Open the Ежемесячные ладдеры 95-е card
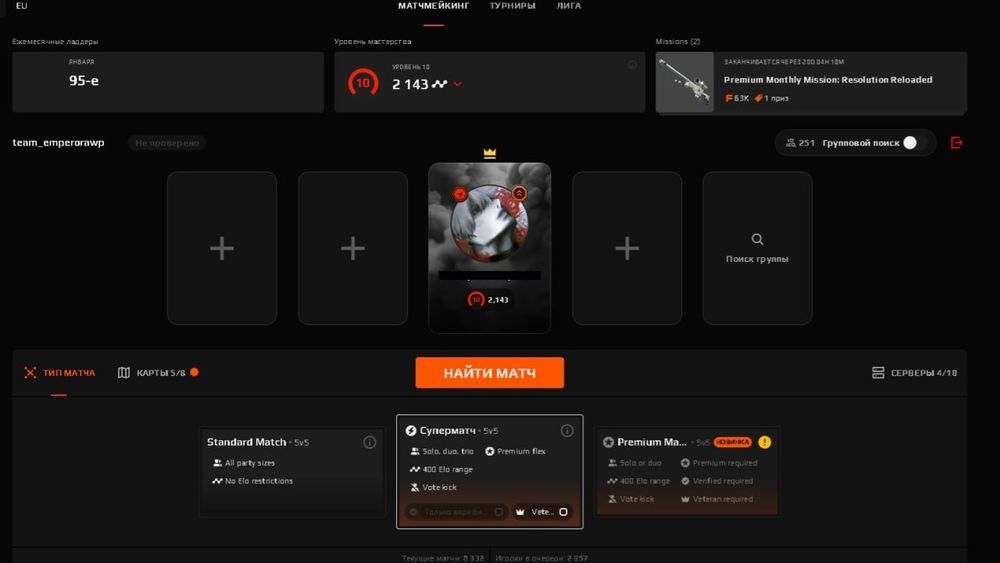The height and width of the screenshot is (563, 1000). tap(168, 82)
